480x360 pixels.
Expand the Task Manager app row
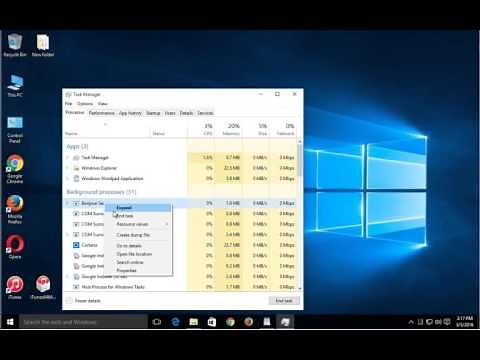point(68,157)
